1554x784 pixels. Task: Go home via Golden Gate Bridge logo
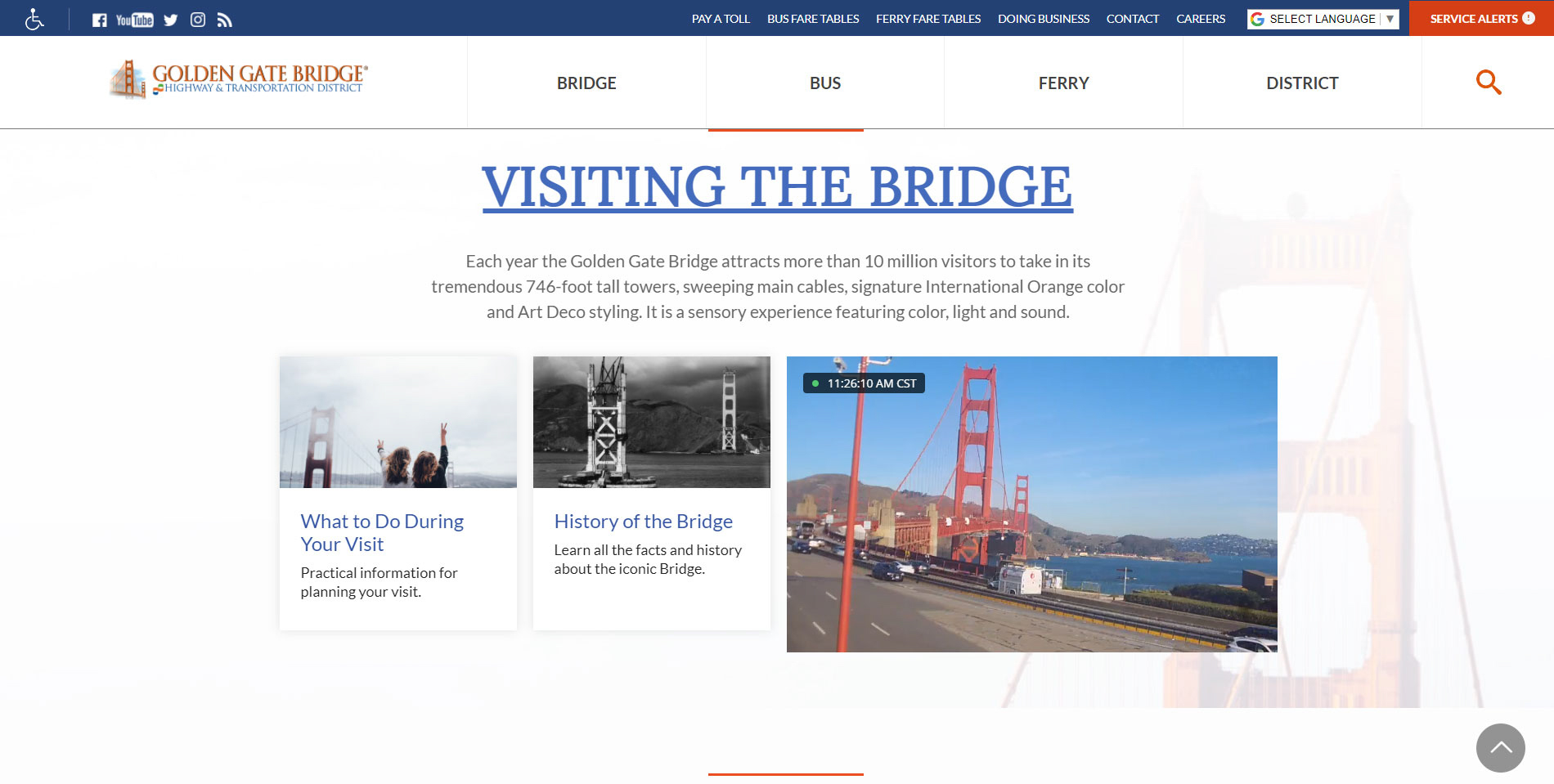tap(238, 79)
